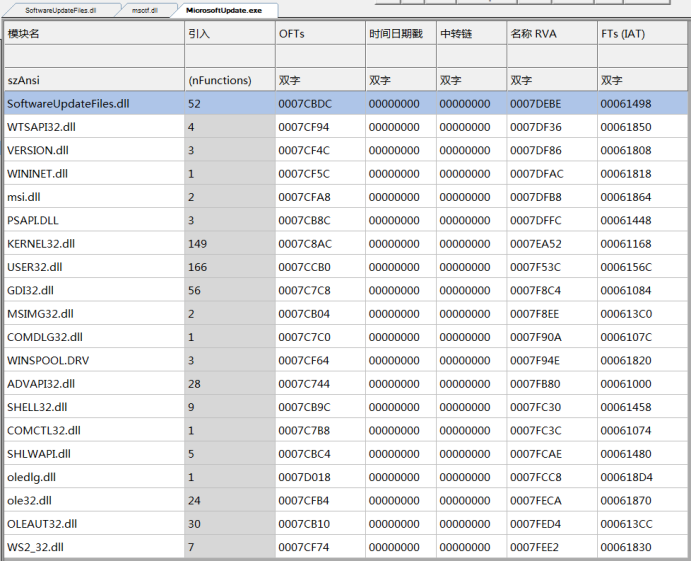Select the KERNEL32.dll module row

tap(346, 244)
